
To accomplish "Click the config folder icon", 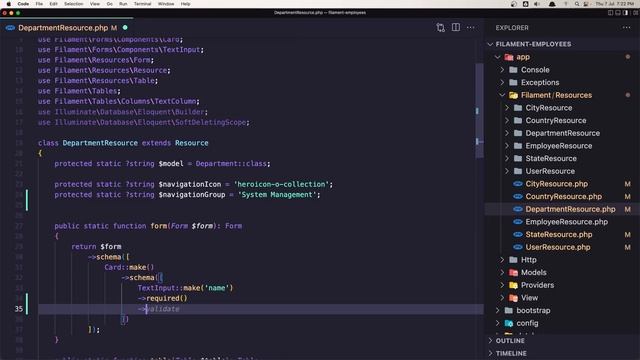I will pyautogui.click(x=509, y=323).
